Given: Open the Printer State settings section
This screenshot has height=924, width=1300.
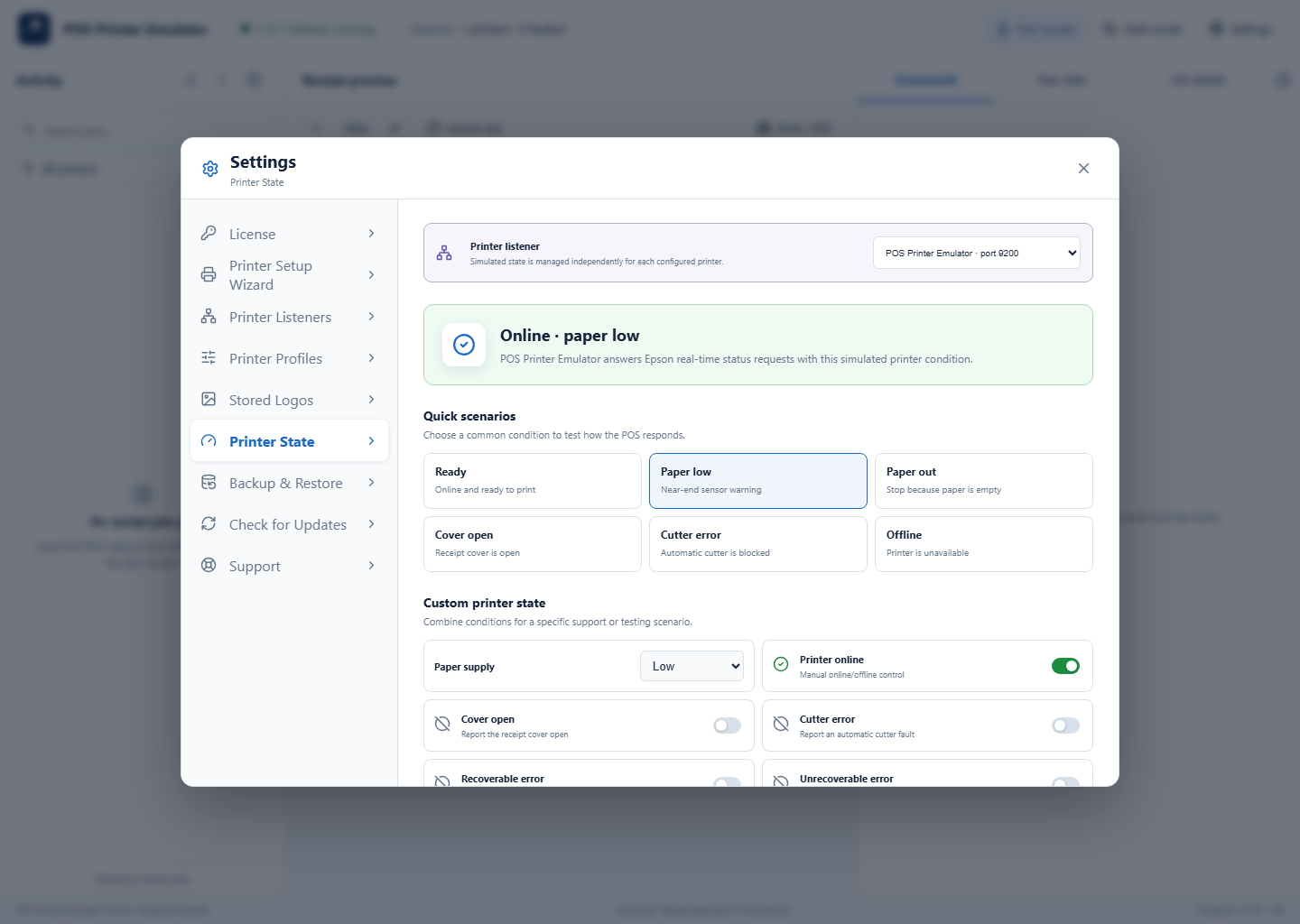Looking at the screenshot, I should [289, 441].
